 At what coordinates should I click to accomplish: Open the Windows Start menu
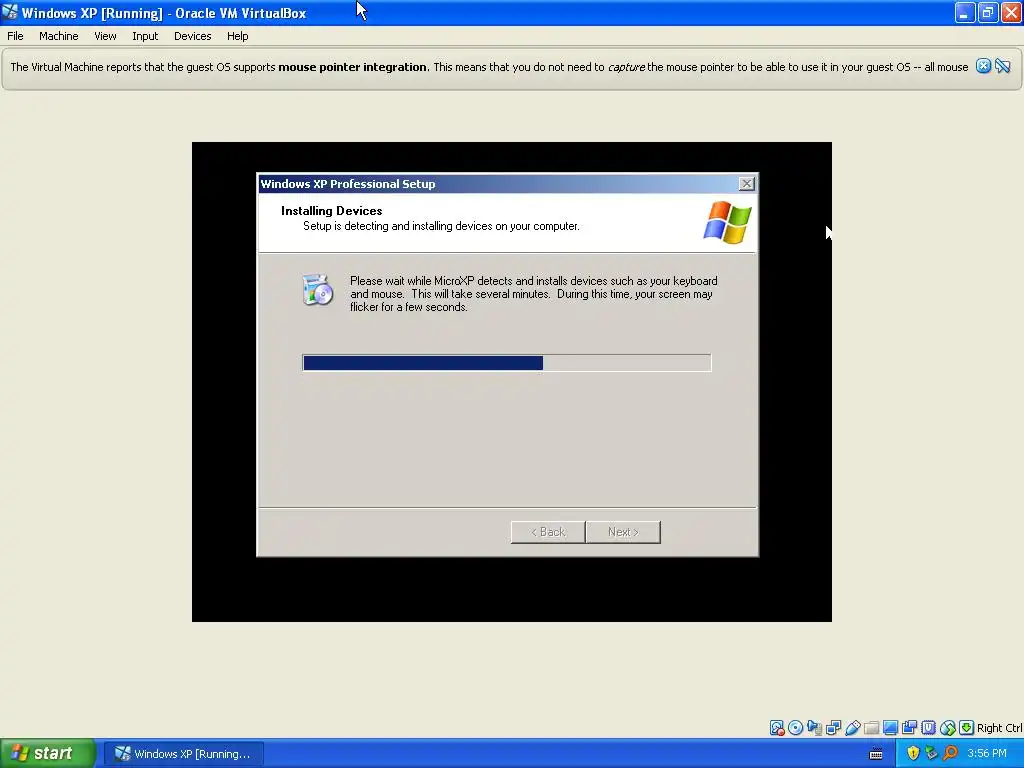tap(48, 753)
